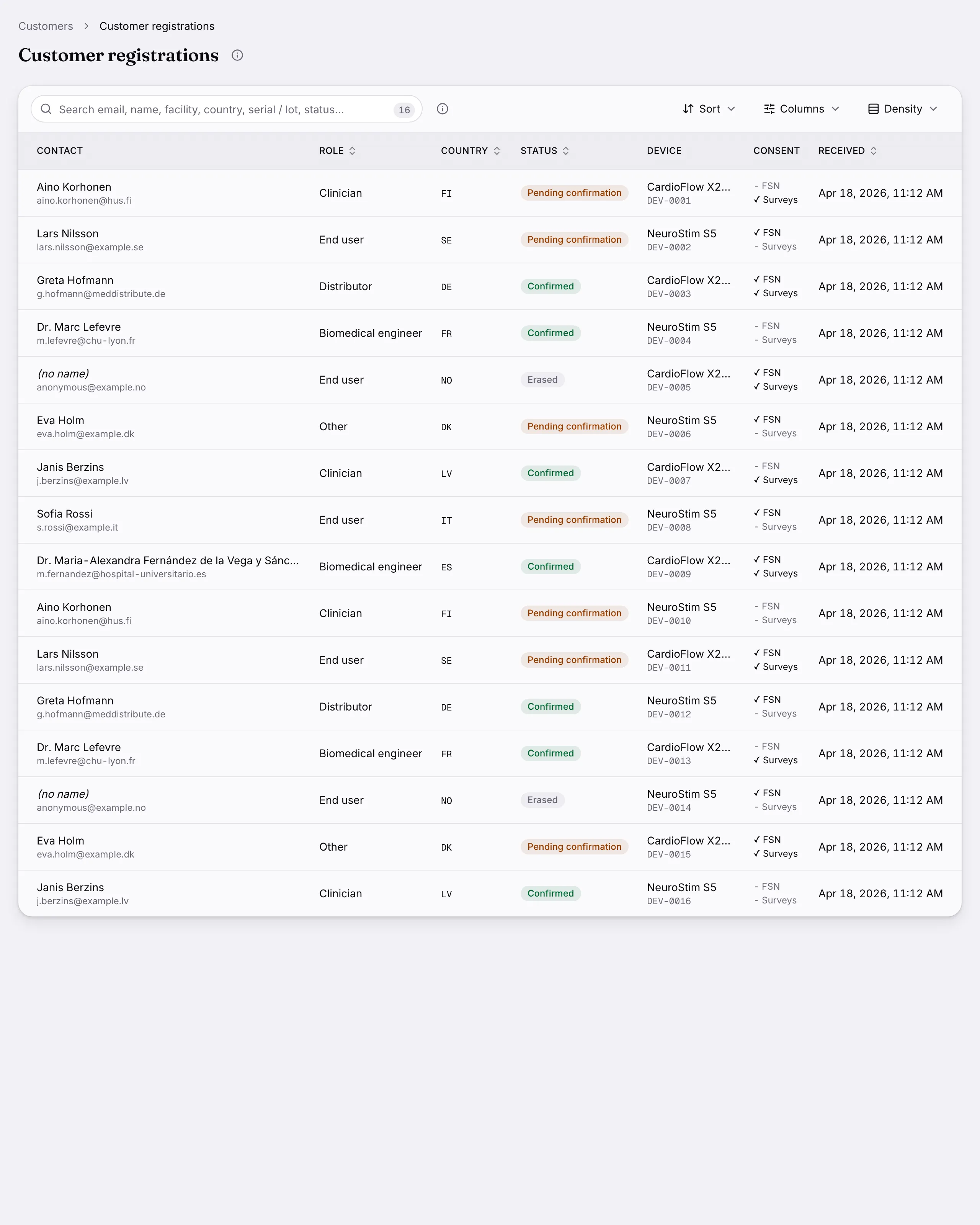Expand the Sort dropdown chevron
The width and height of the screenshot is (980, 1225).
tap(731, 109)
